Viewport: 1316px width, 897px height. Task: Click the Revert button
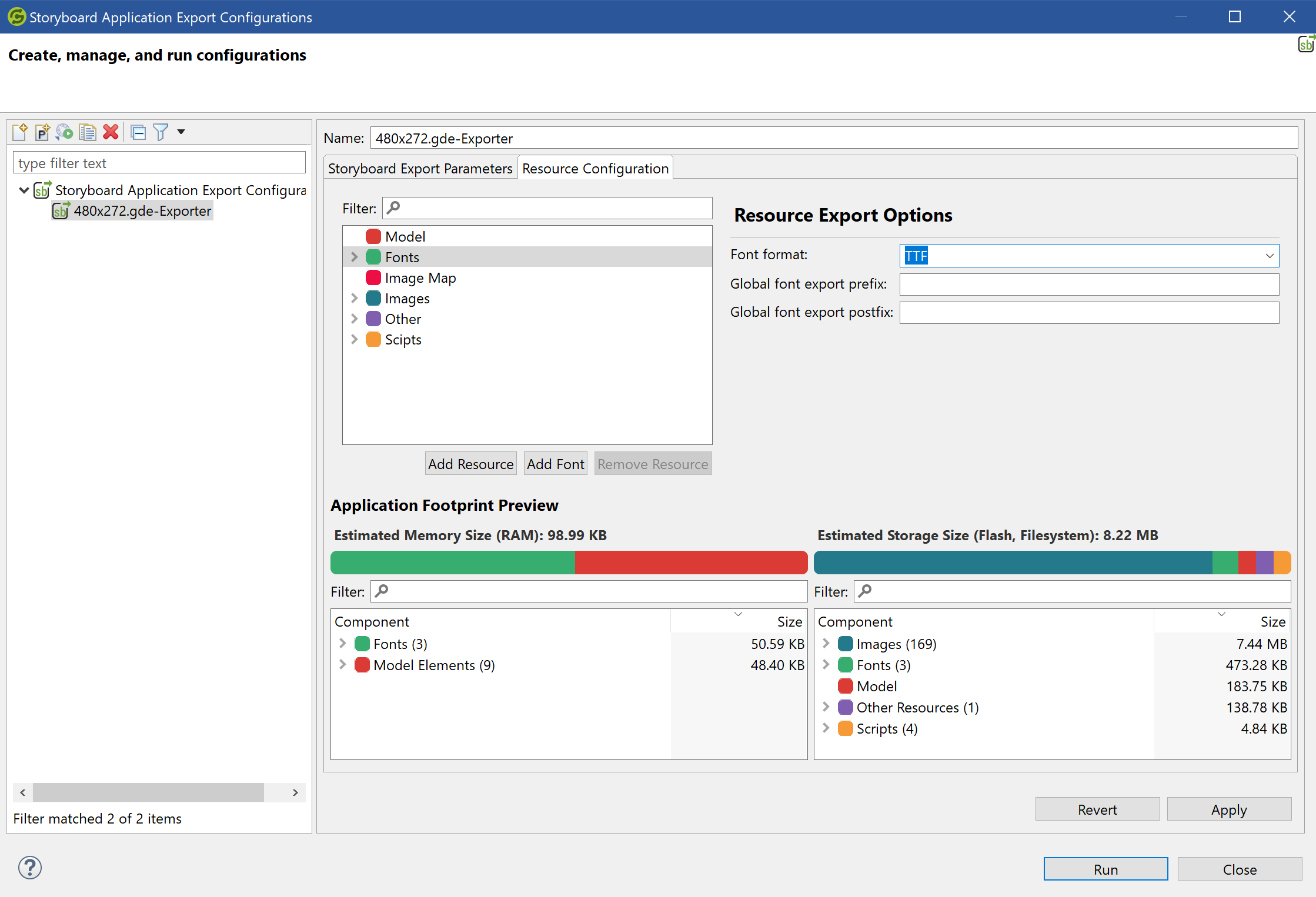[x=1097, y=809]
